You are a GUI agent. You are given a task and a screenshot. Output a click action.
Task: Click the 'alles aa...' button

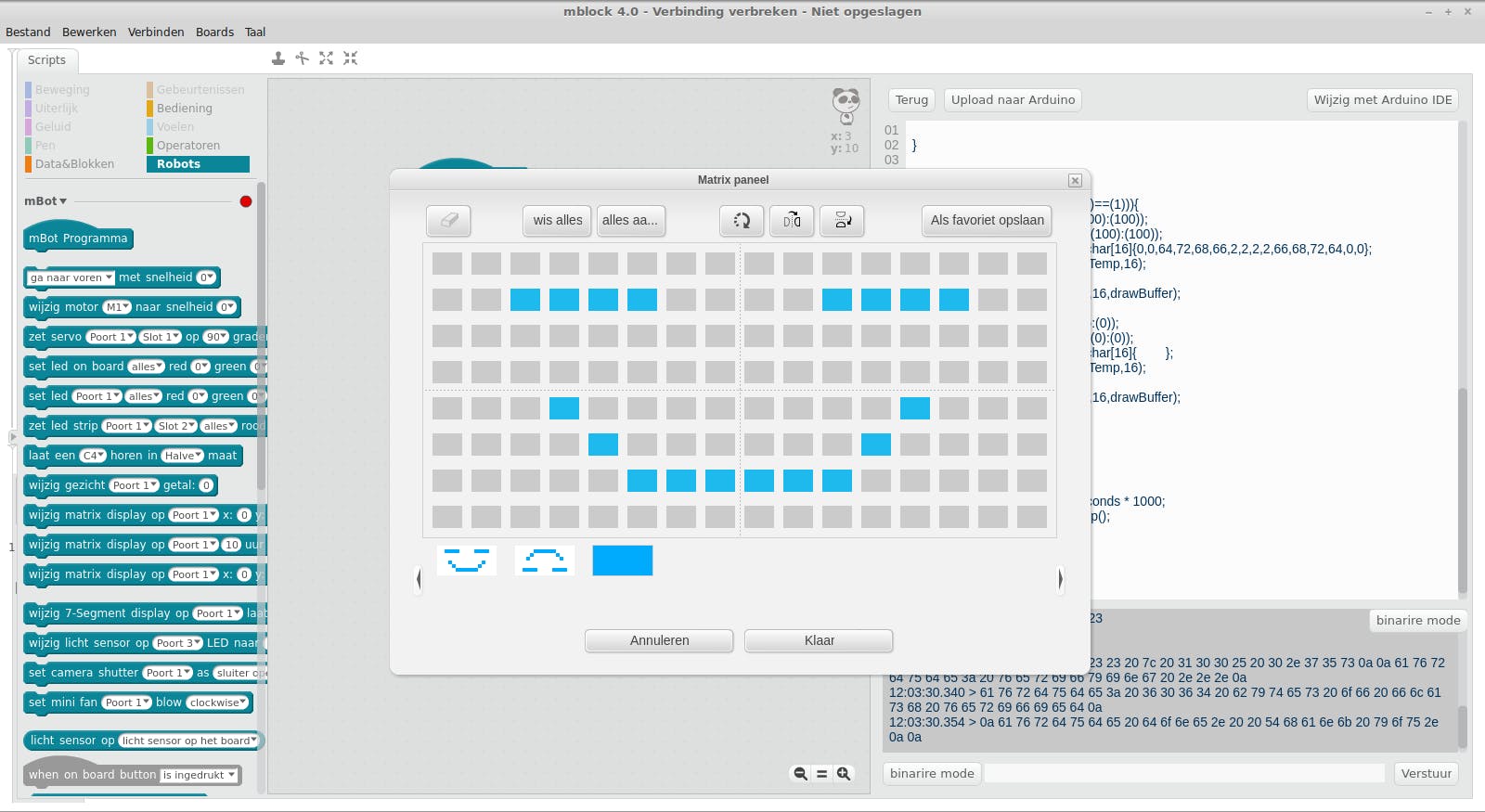tap(630, 221)
